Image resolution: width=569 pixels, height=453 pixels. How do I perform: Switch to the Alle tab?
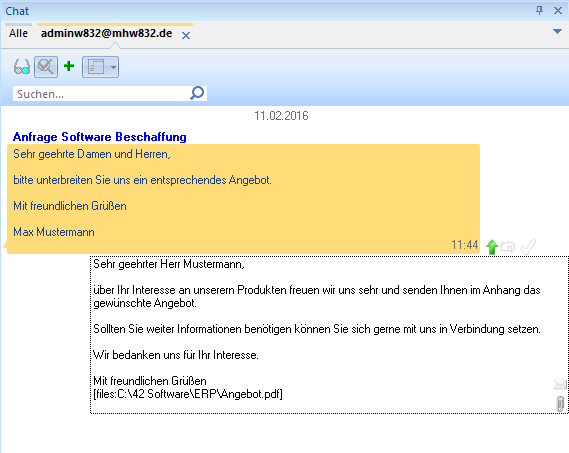[18, 33]
